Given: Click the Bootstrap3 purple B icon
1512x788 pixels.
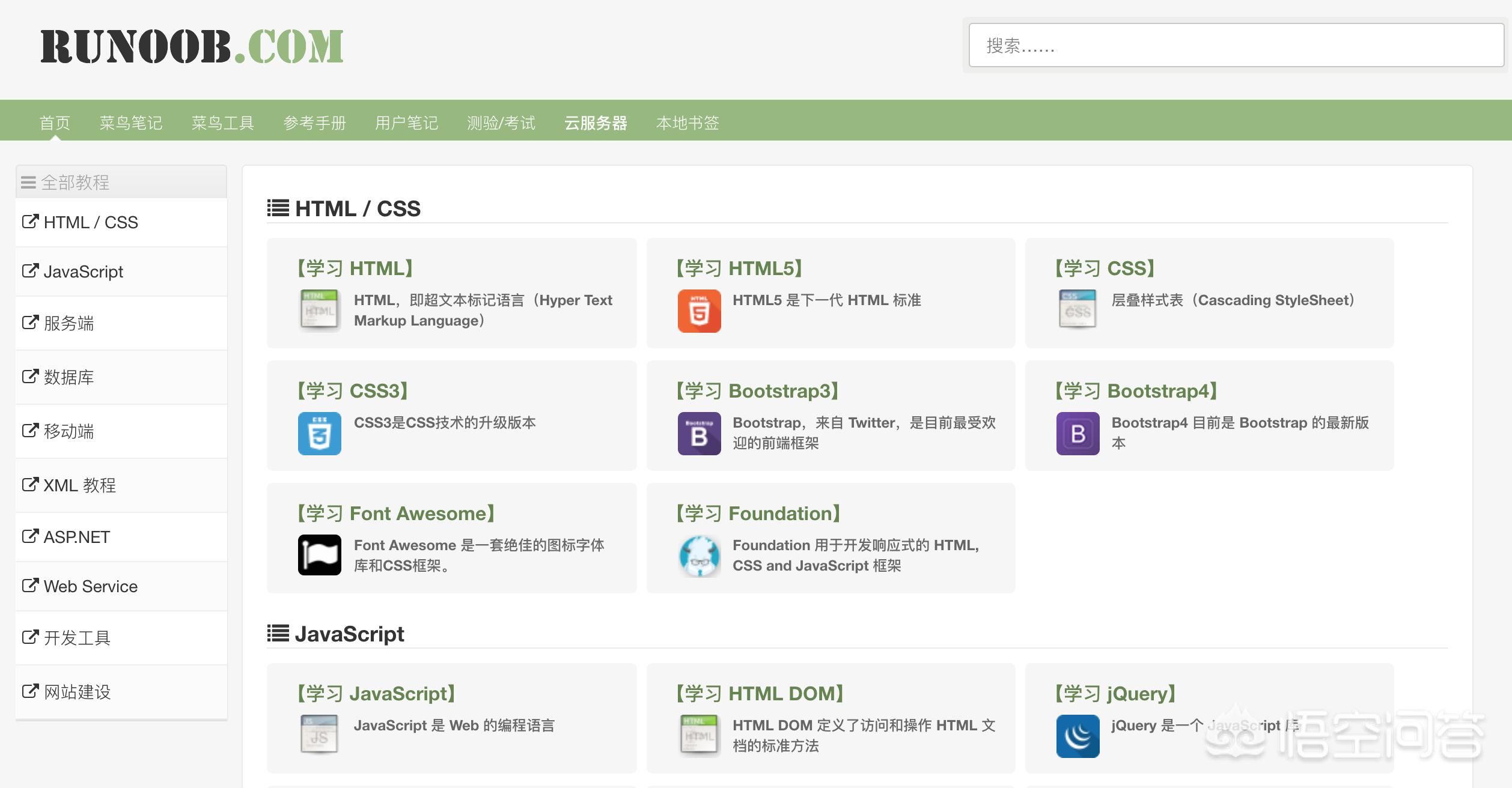Looking at the screenshot, I should (699, 434).
